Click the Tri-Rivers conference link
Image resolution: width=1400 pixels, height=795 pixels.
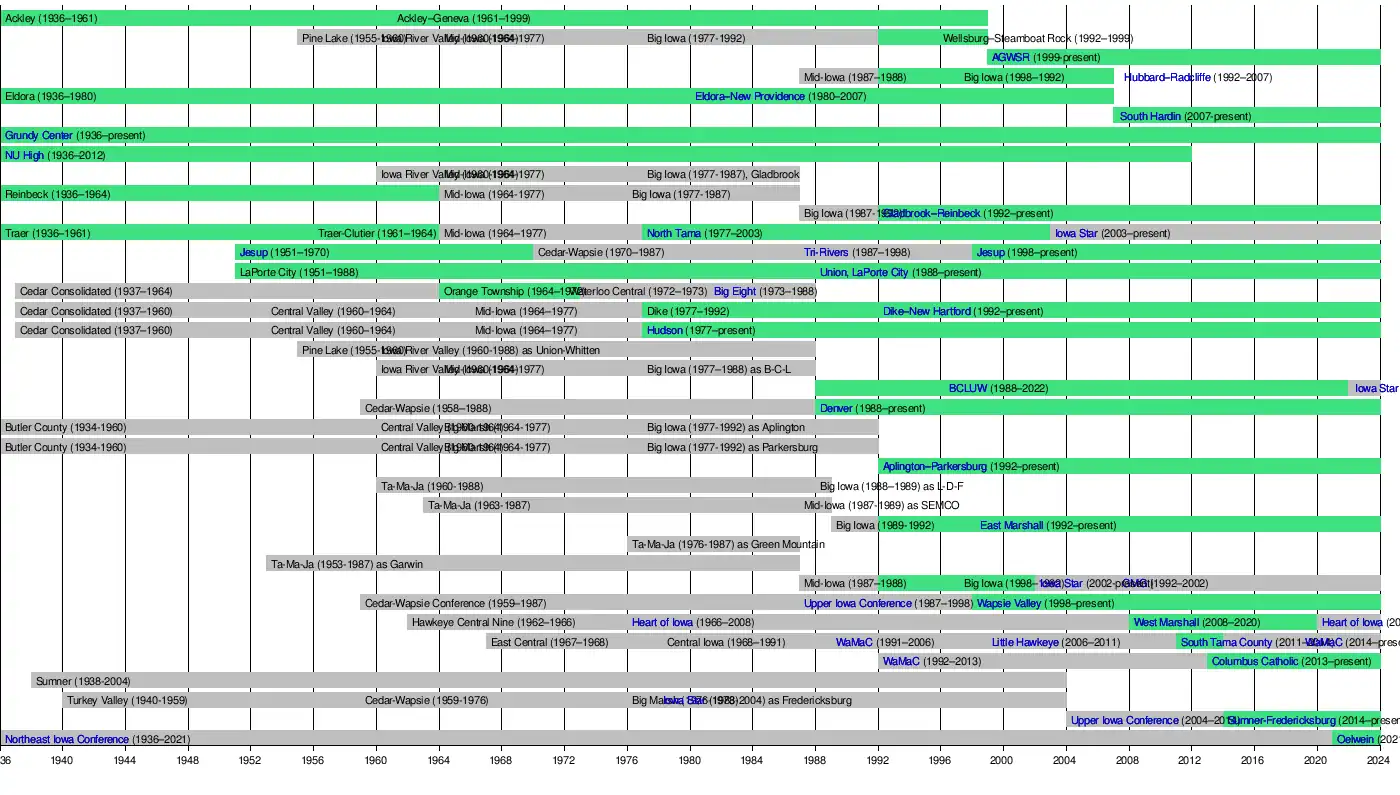(825, 252)
